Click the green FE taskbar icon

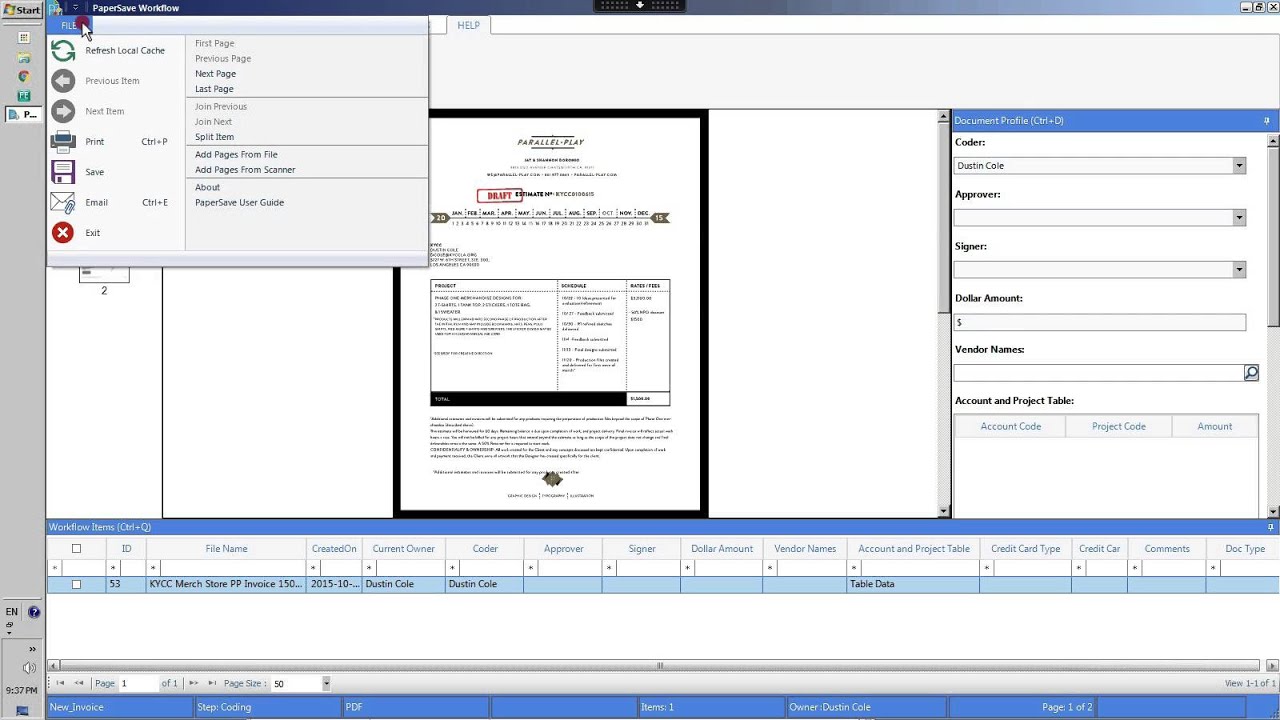pos(23,96)
